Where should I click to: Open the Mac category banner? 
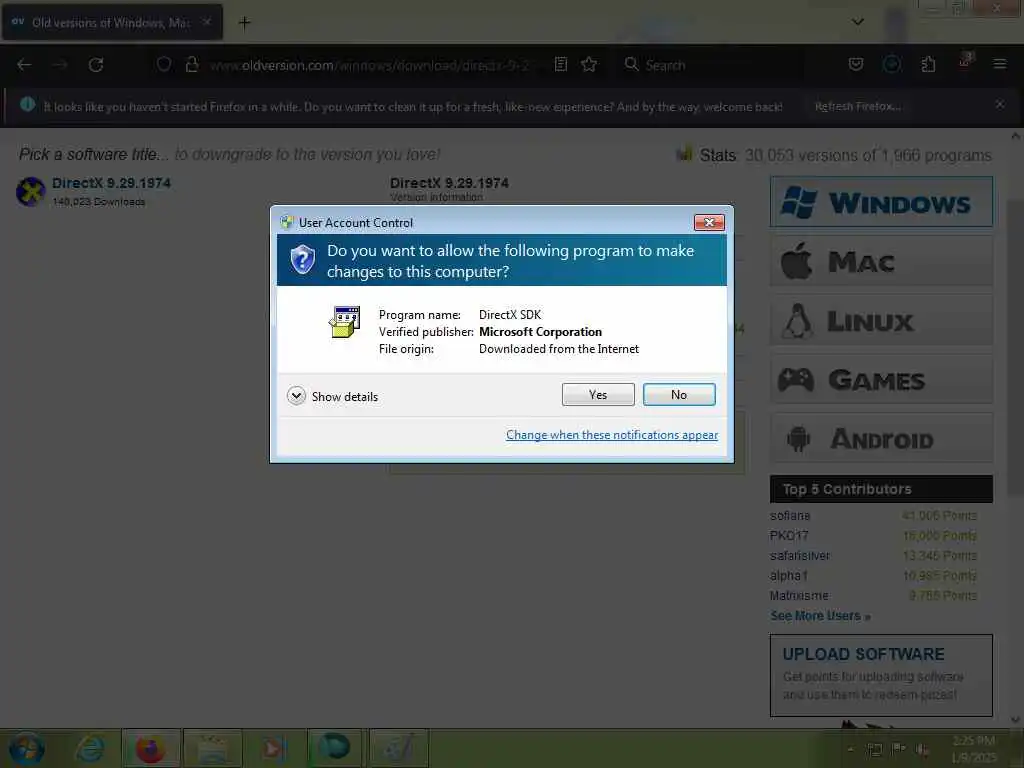881,261
